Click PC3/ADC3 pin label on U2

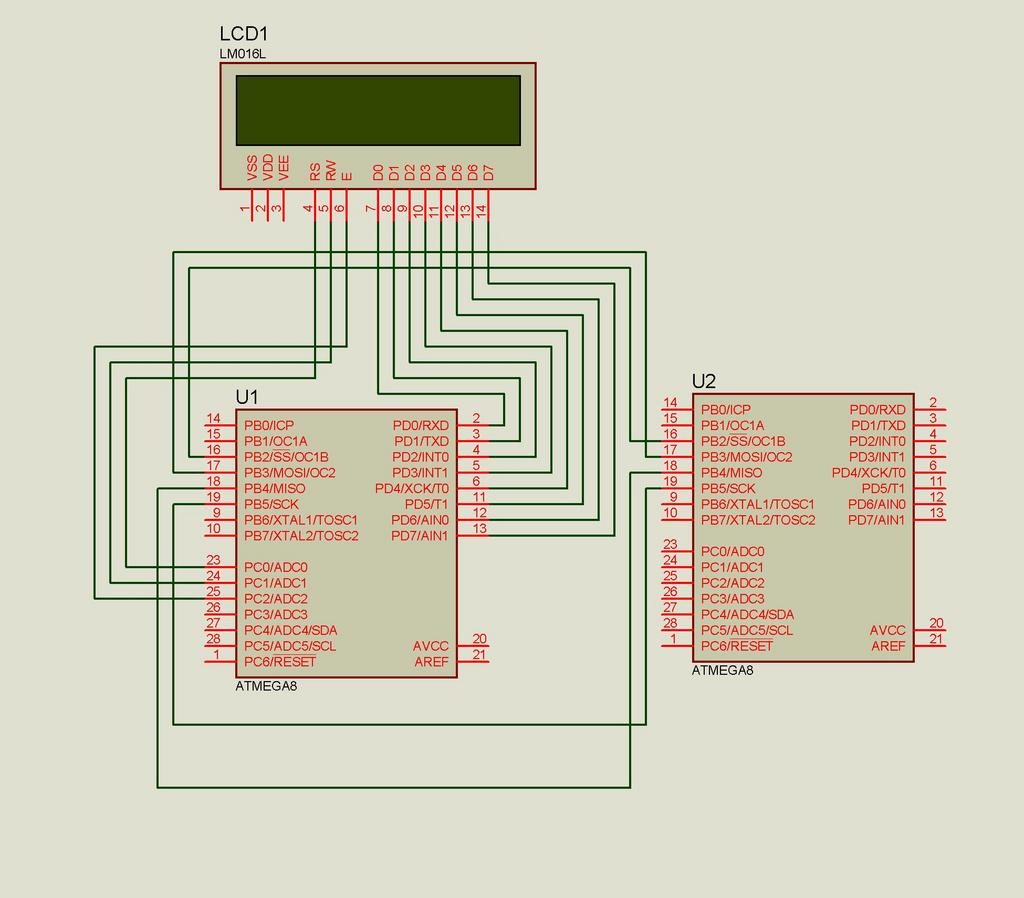click(x=732, y=598)
